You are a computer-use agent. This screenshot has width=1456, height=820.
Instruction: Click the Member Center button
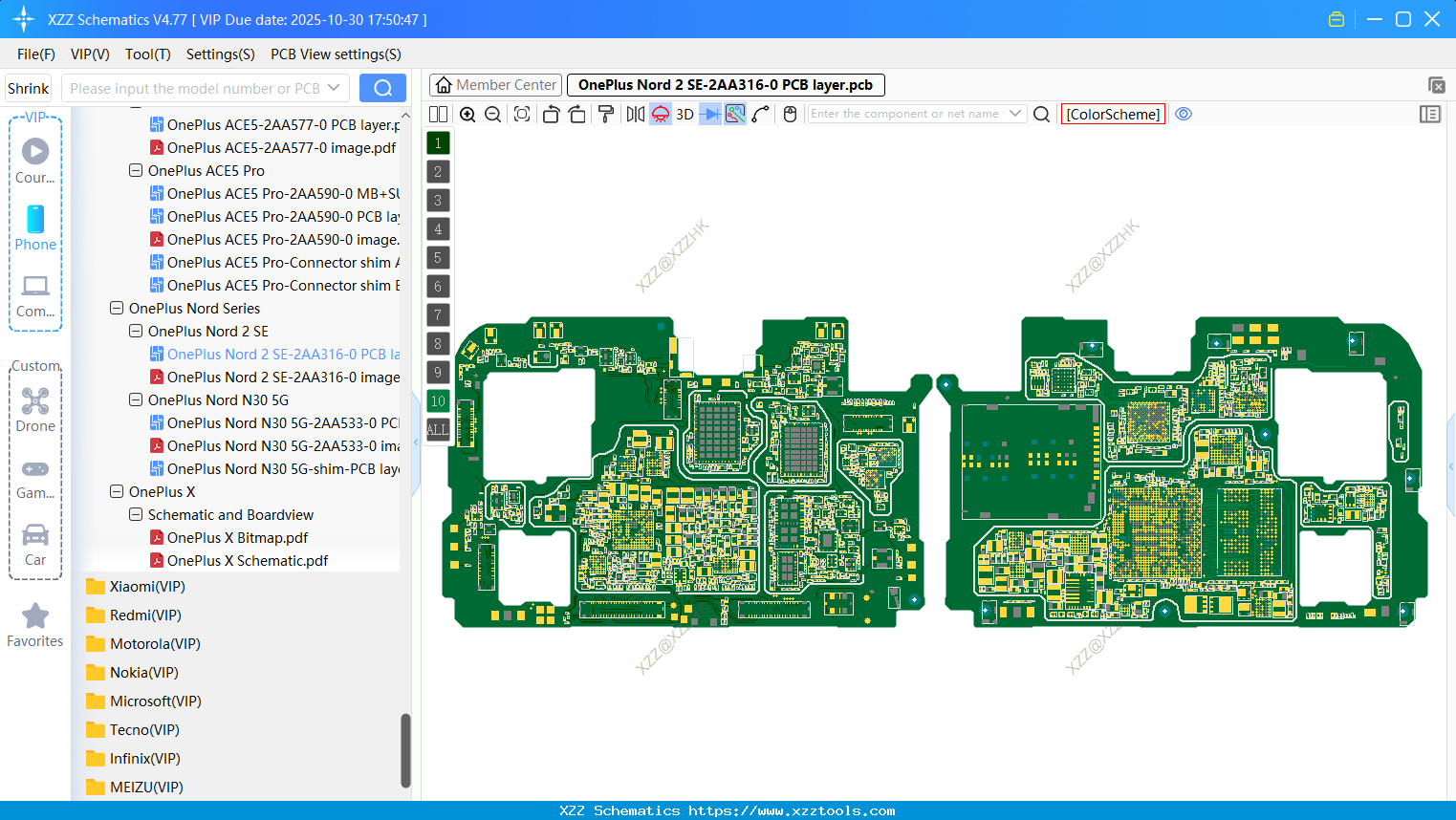[x=495, y=84]
